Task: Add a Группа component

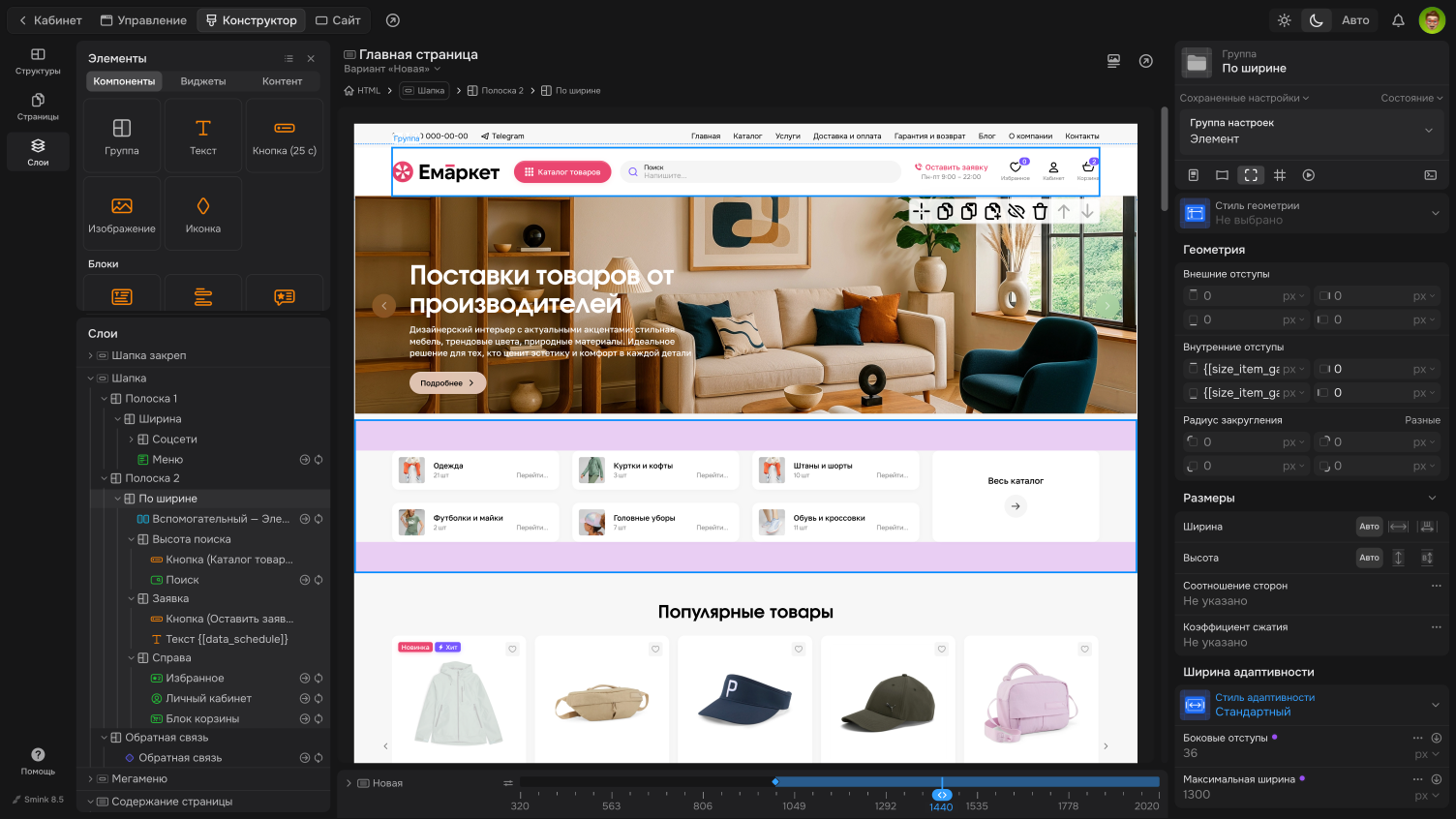Action: tap(122, 136)
